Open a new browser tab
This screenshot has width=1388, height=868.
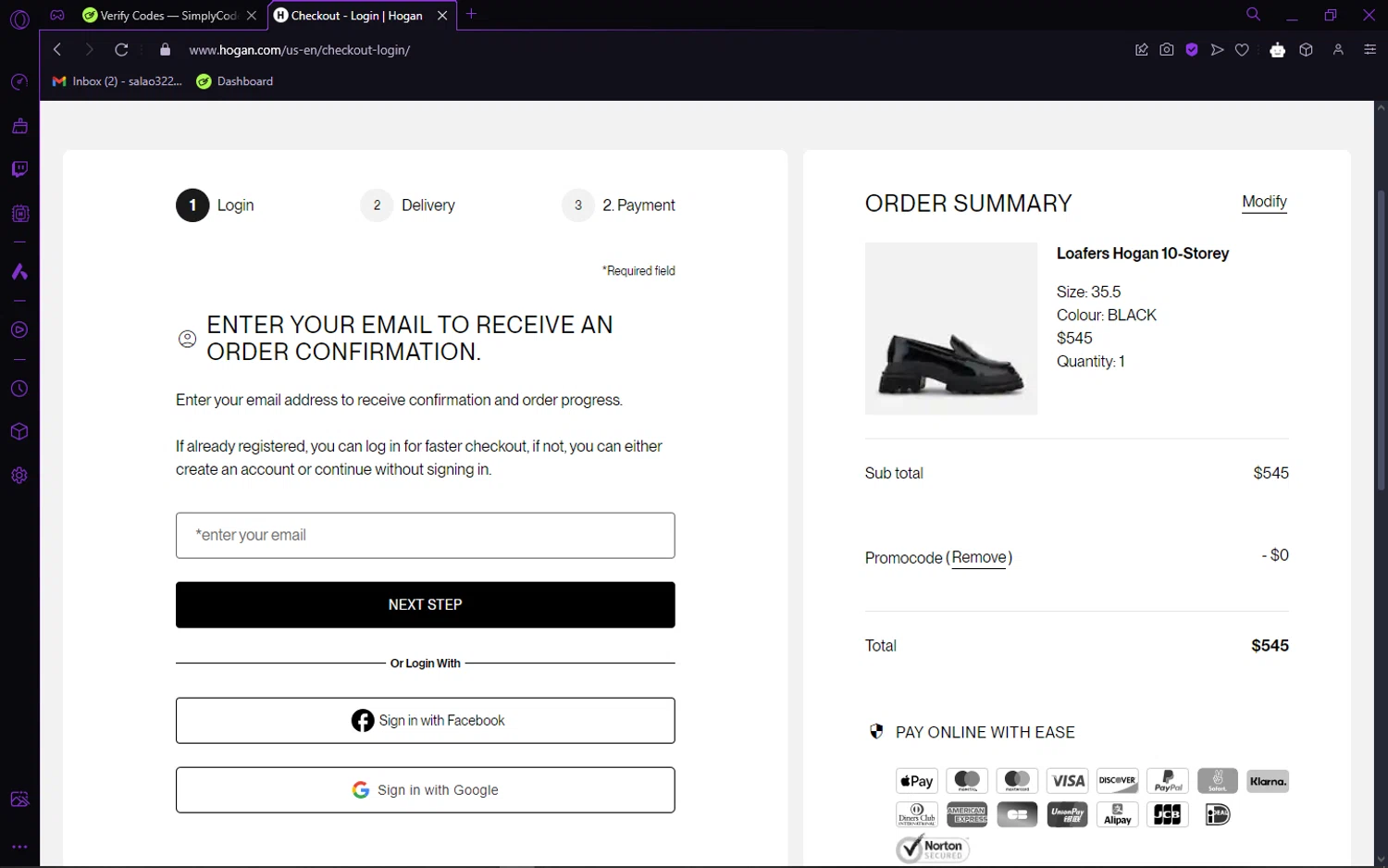[x=472, y=15]
